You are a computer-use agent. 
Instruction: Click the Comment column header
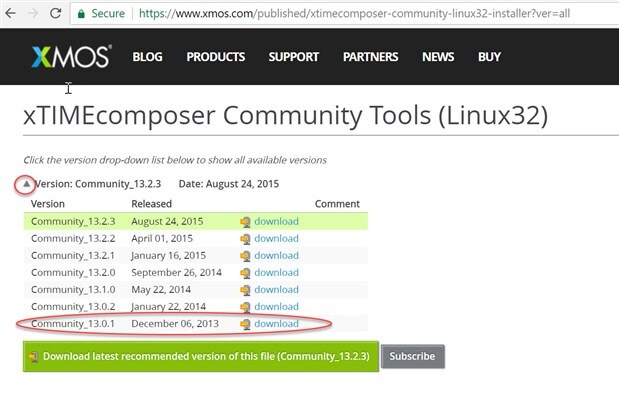click(x=337, y=204)
